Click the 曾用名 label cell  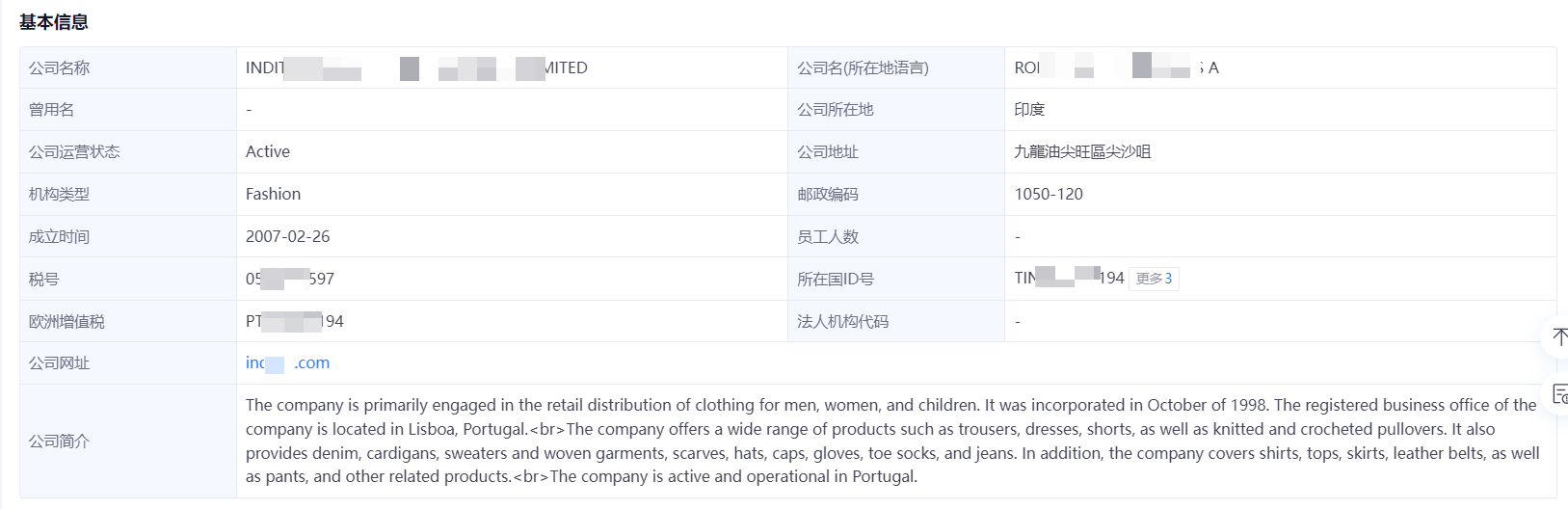[x=128, y=110]
